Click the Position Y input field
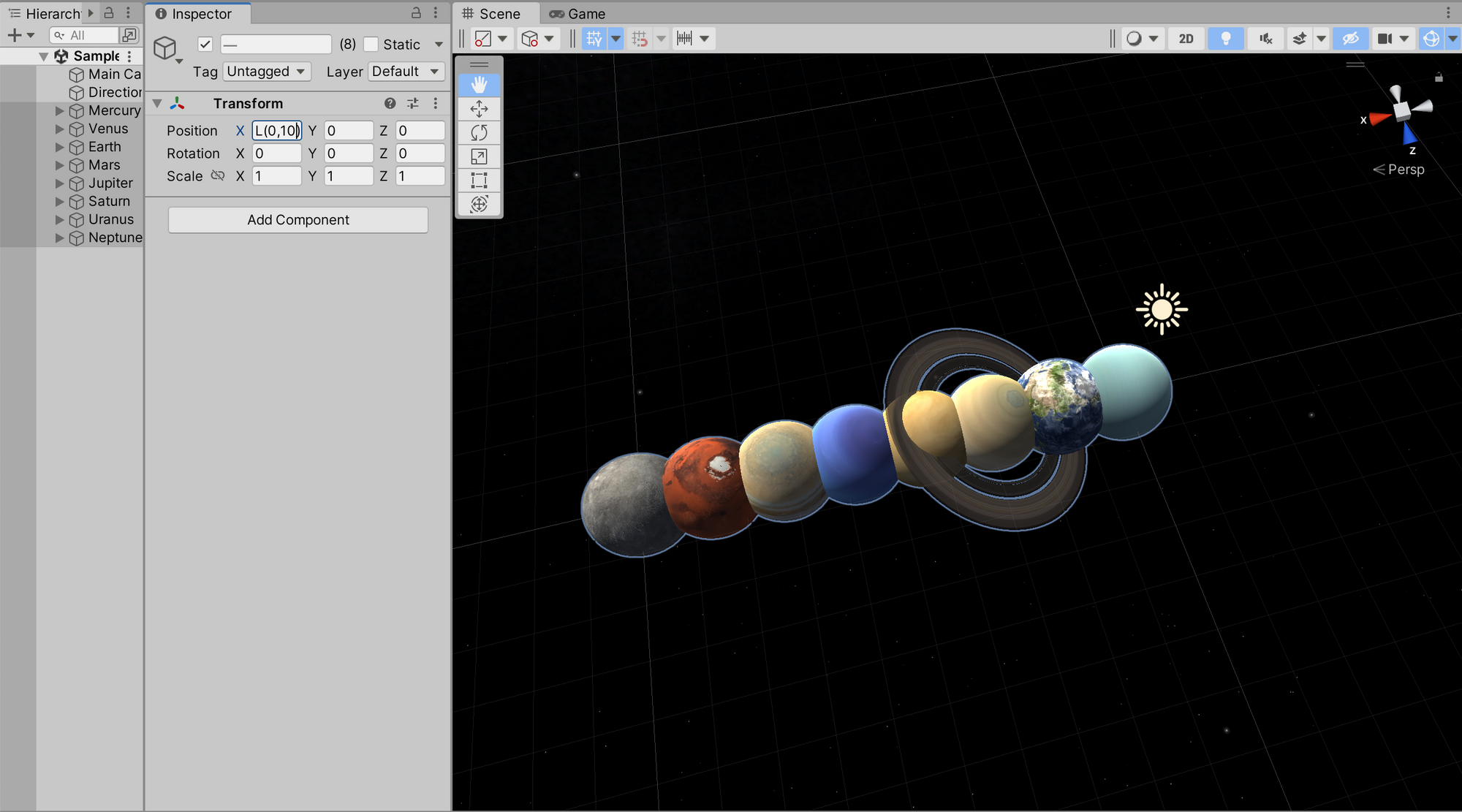This screenshot has height=812, width=1462. 348,131
